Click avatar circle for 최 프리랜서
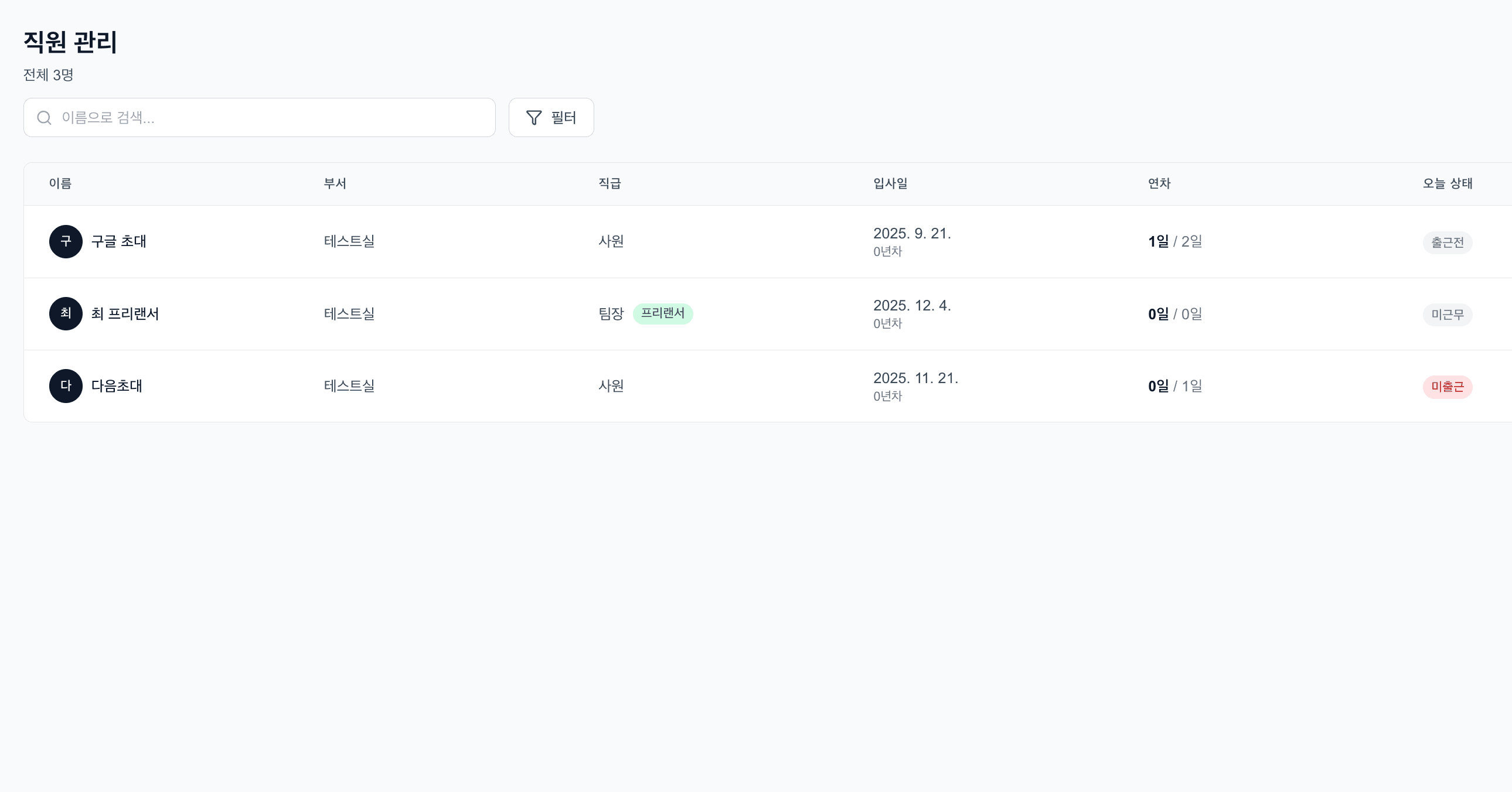The height and width of the screenshot is (792, 1512). point(66,314)
